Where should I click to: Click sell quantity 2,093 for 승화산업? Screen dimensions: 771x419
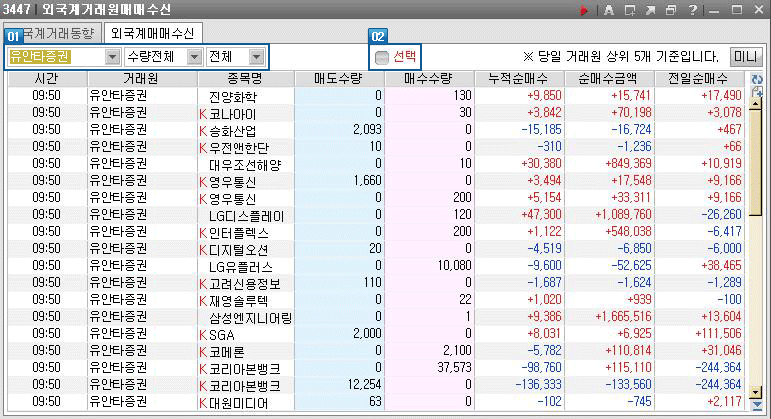367,130
